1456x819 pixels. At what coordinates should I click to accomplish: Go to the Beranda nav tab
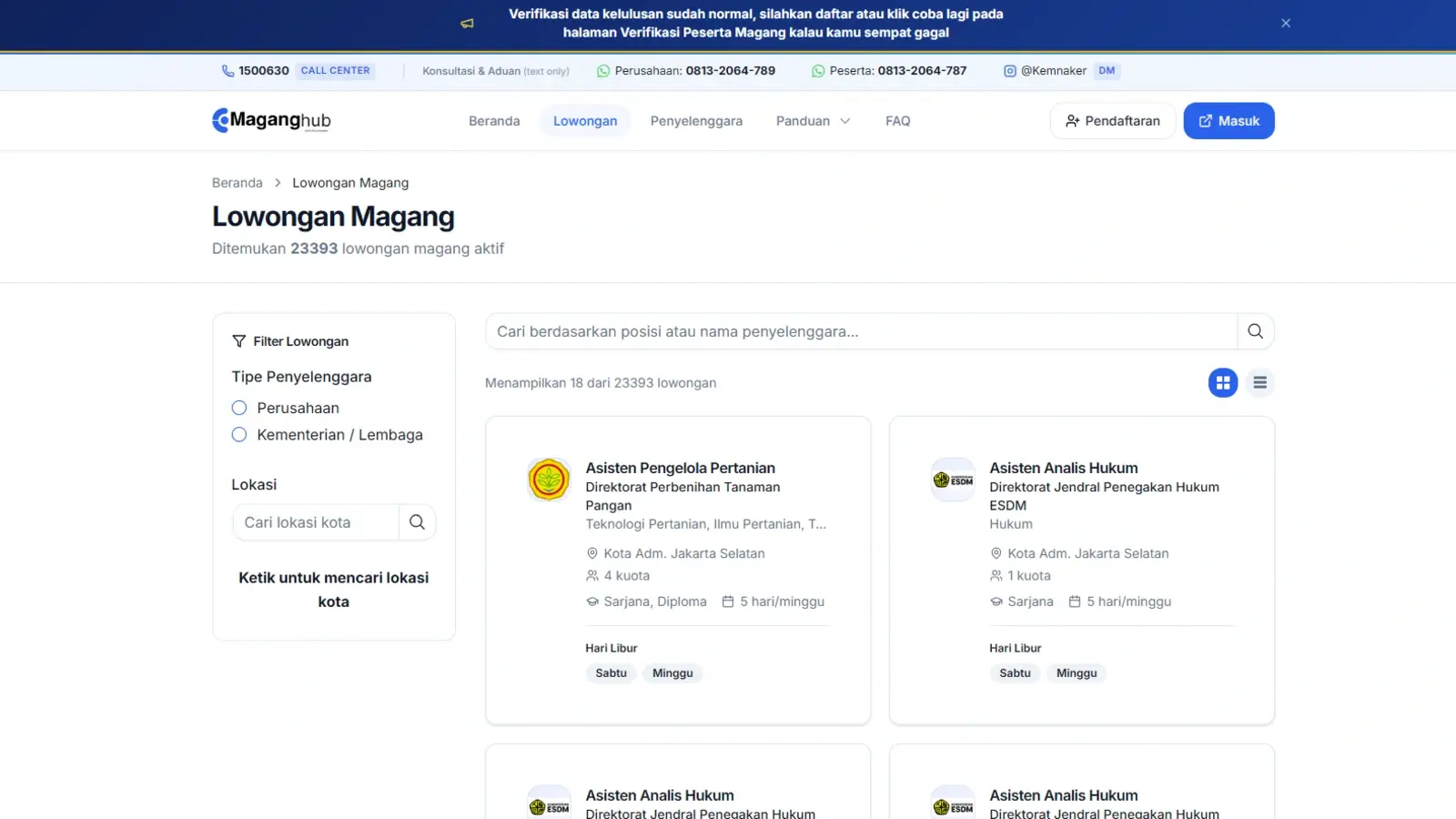click(x=494, y=121)
